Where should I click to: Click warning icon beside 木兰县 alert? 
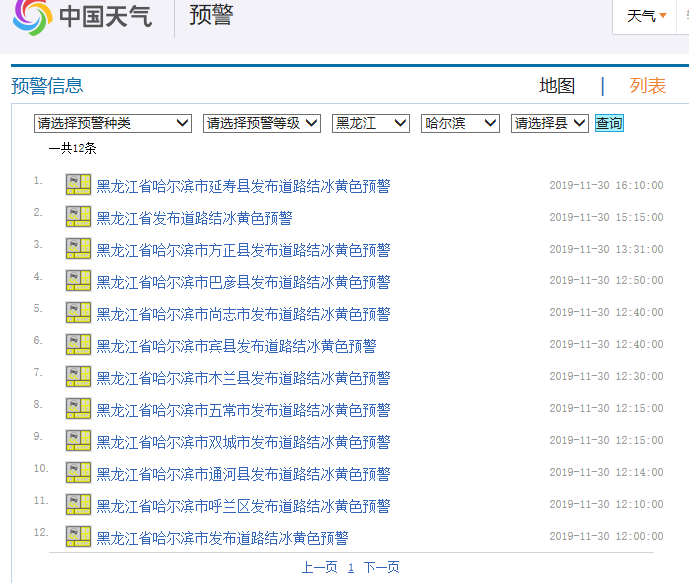(78, 377)
